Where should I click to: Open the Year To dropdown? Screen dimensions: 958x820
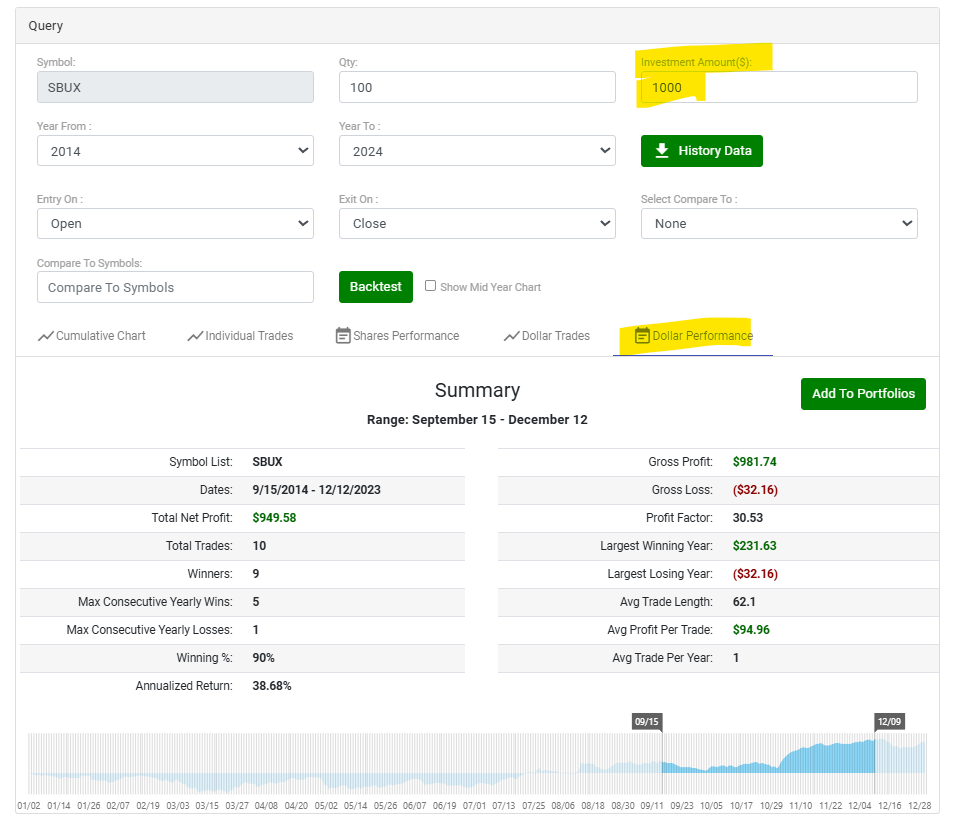coord(477,150)
